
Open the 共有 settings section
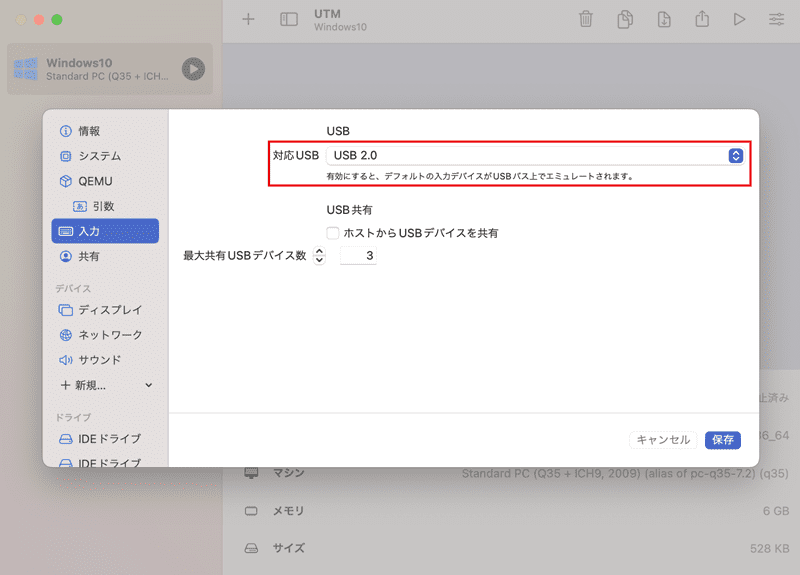[x=105, y=256]
